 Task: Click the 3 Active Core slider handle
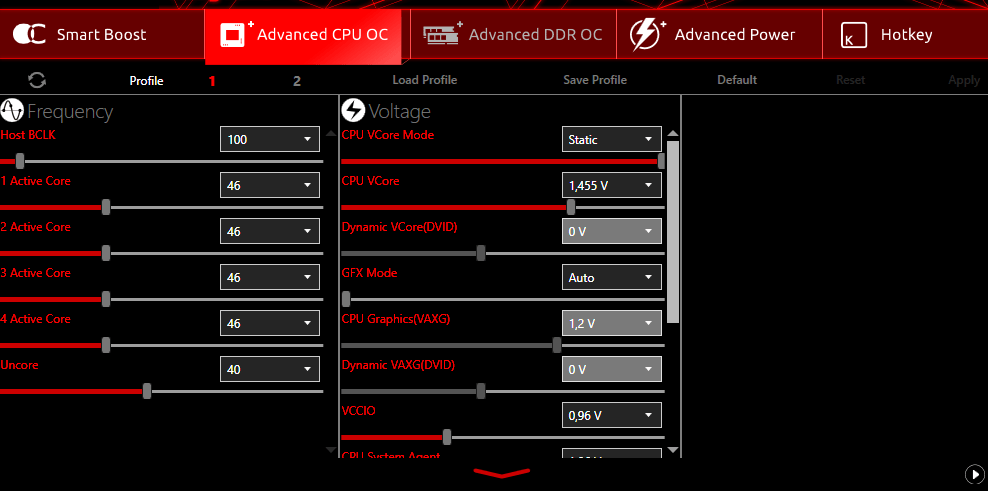[106, 299]
